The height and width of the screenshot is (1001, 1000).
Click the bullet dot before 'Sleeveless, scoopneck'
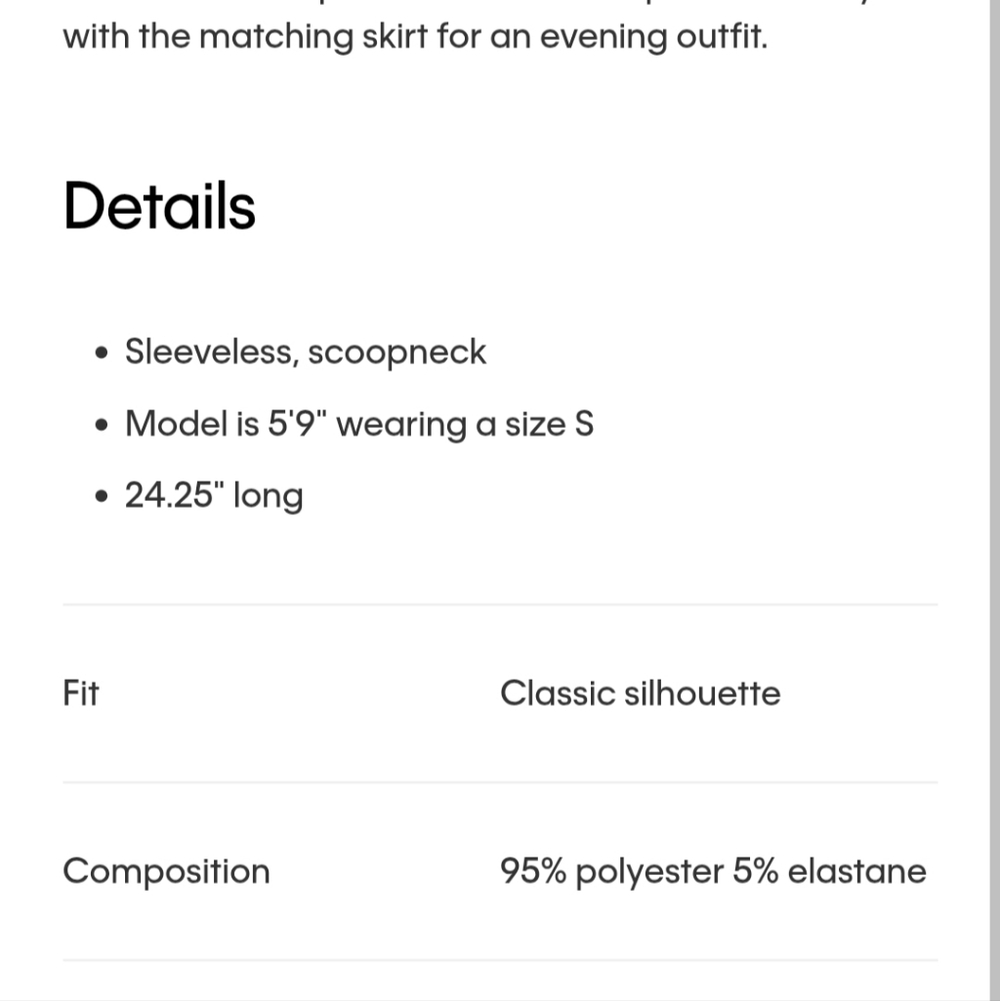pyautogui.click(x=102, y=353)
